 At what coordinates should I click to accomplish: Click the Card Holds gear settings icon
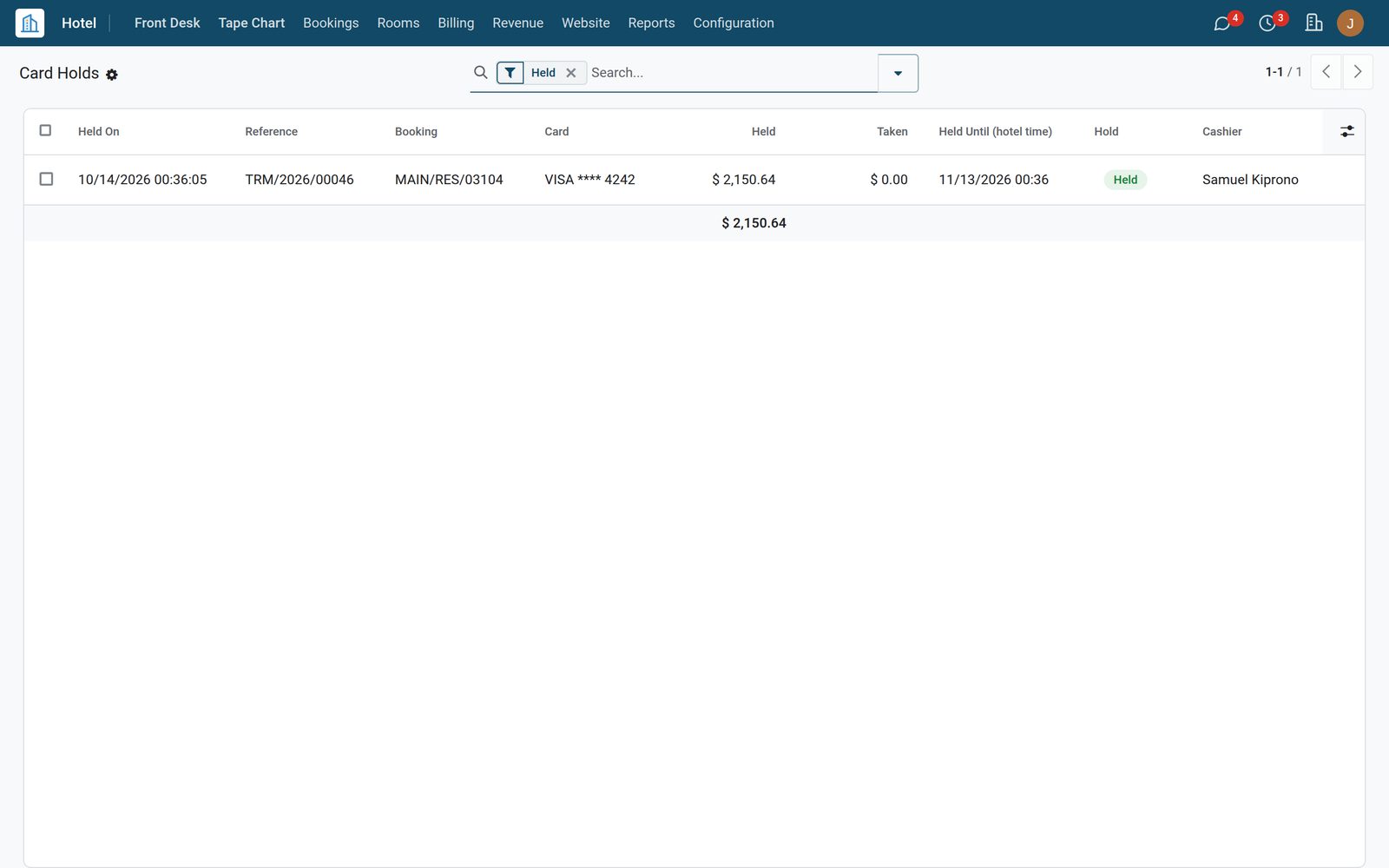coord(112,75)
